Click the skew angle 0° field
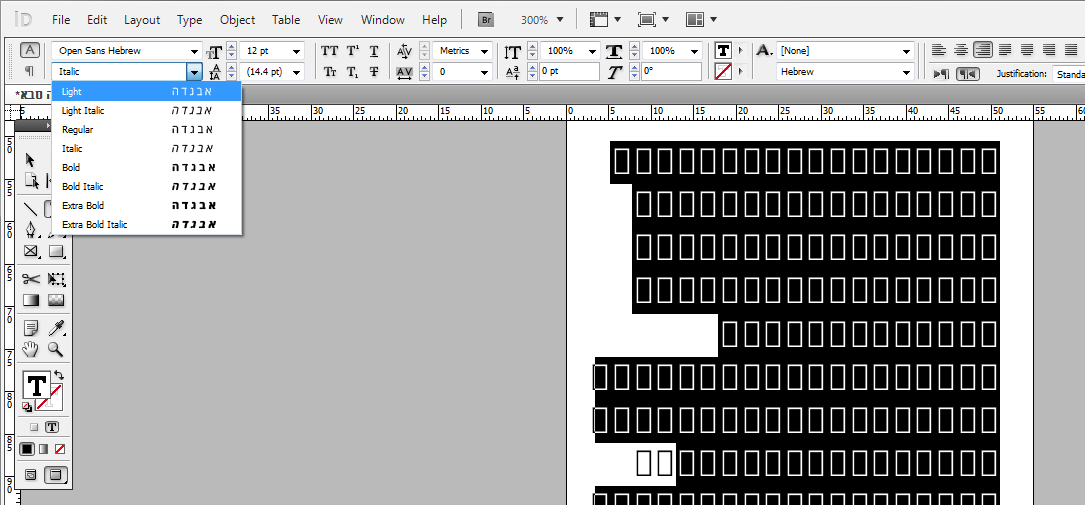 671,72
